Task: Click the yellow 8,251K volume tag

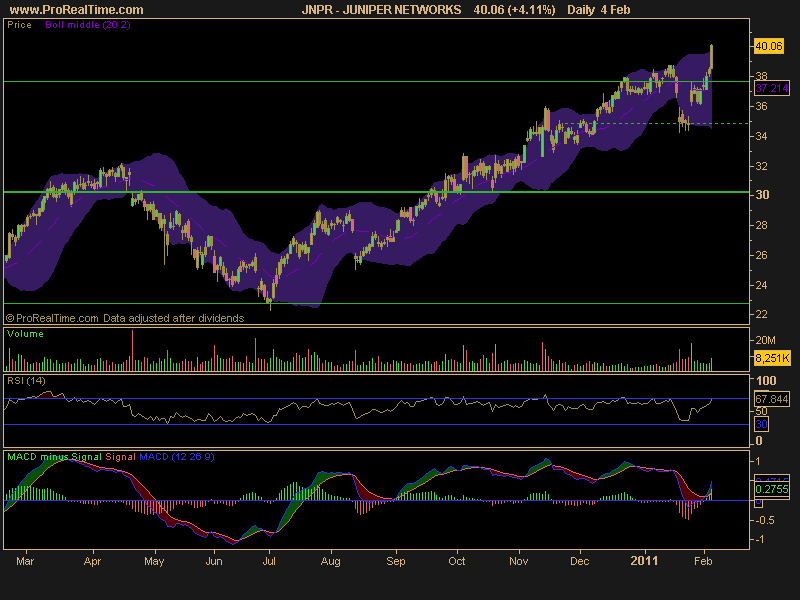Action: coord(771,358)
